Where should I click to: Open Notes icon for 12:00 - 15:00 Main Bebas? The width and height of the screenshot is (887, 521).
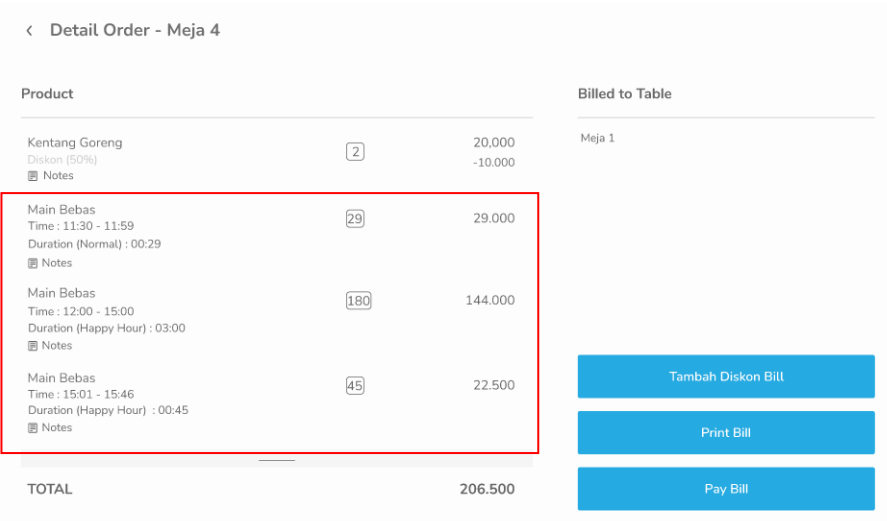(x=33, y=346)
